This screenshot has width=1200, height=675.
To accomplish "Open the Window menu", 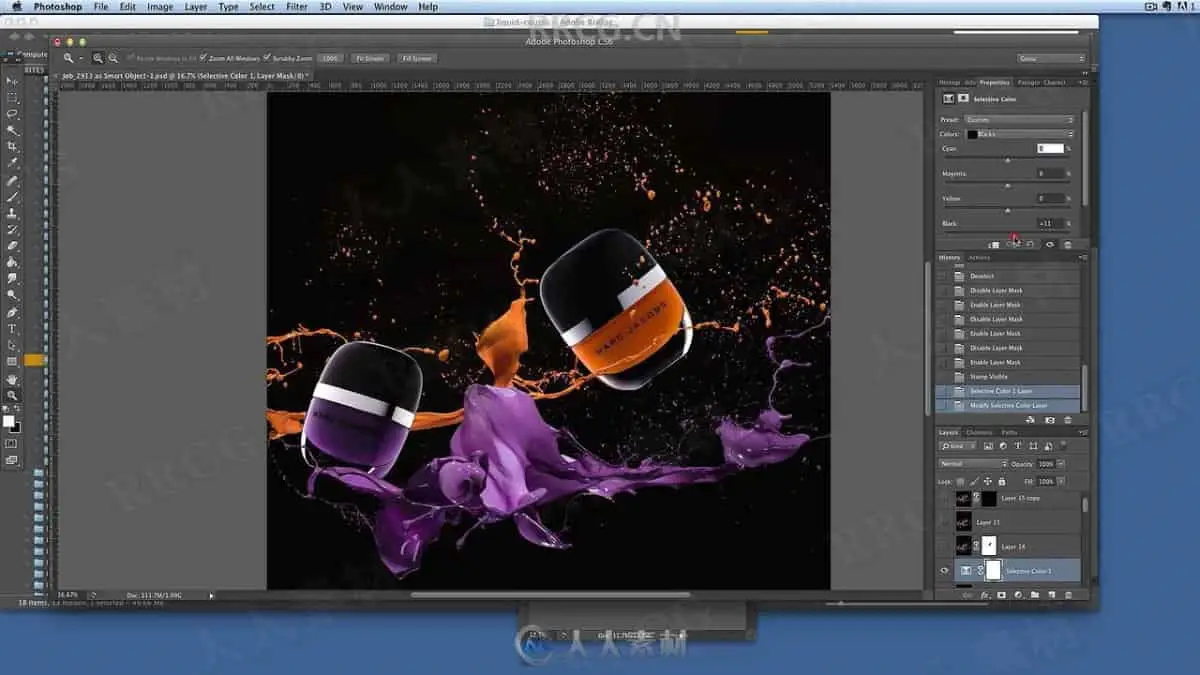I will pyautogui.click(x=390, y=7).
